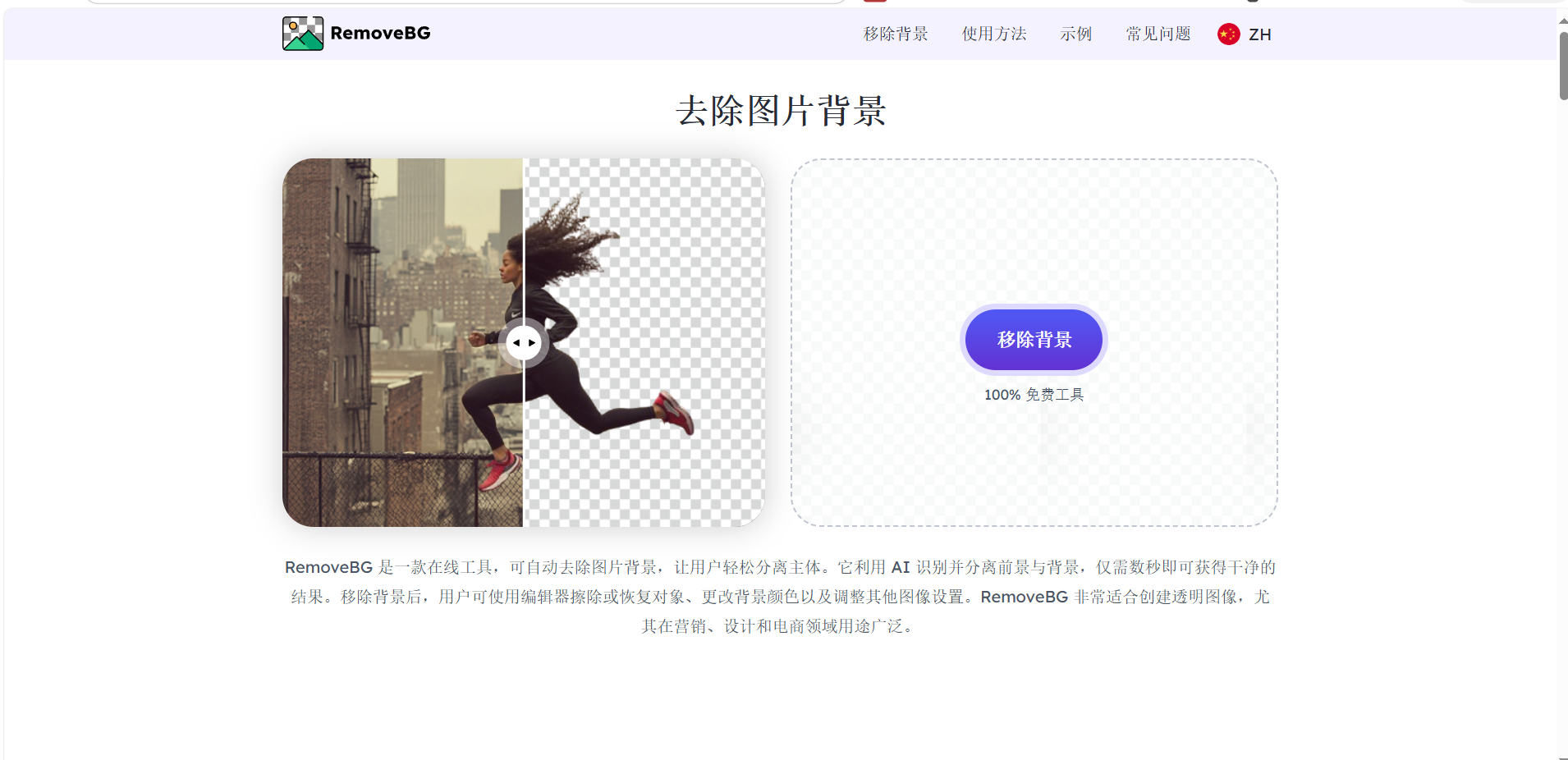Open the 移除背景 navigation menu item
The width and height of the screenshot is (1568, 760).
[x=896, y=34]
